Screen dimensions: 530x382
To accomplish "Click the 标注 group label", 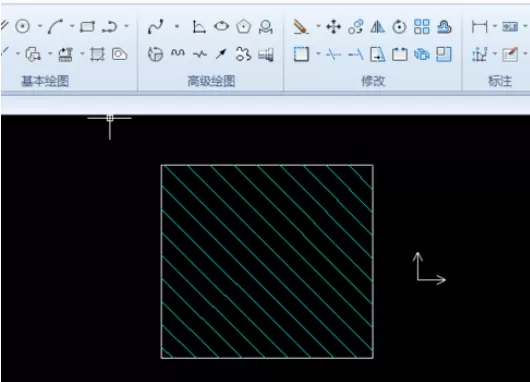I will click(500, 81).
